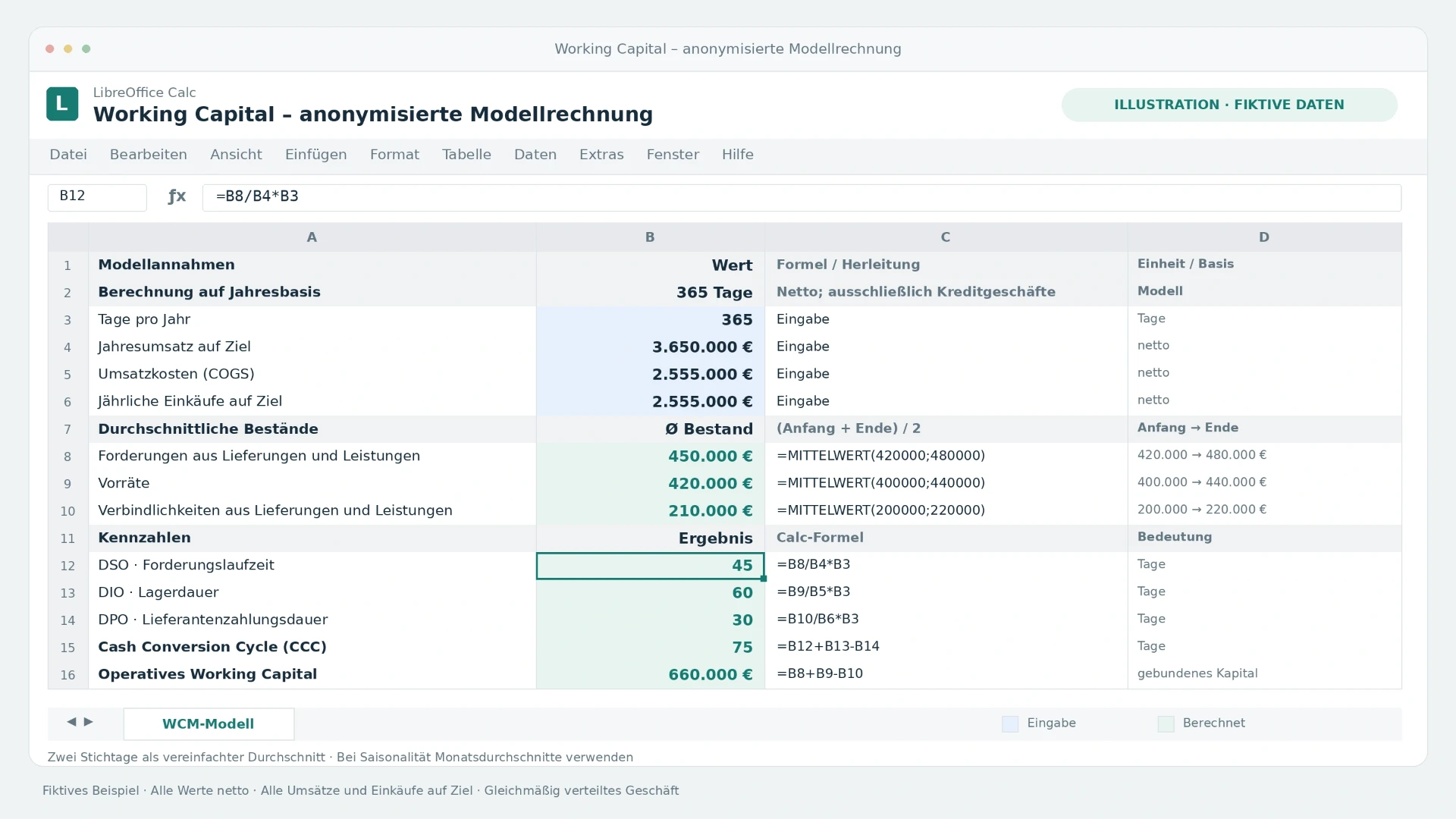Viewport: 1456px width, 819px height.
Task: Open the Fenster menu
Action: [673, 155]
